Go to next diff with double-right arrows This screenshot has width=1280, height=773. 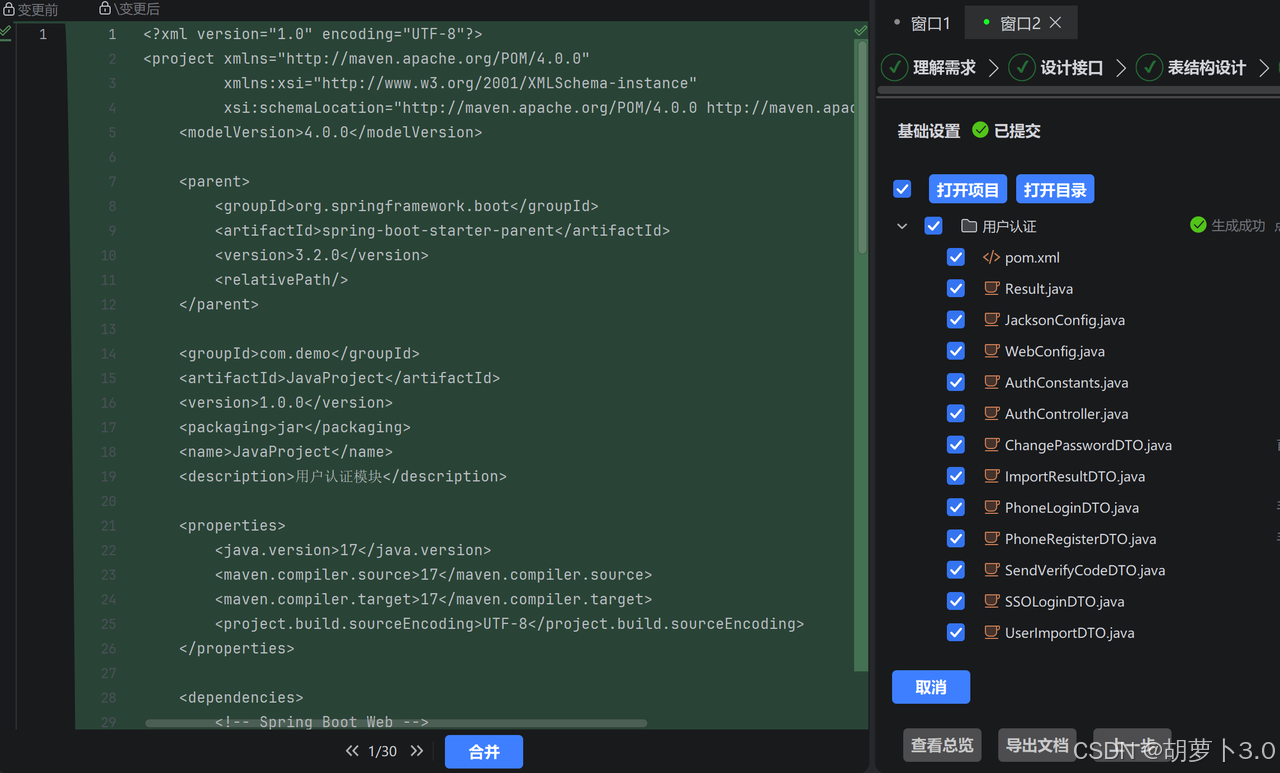[417, 751]
